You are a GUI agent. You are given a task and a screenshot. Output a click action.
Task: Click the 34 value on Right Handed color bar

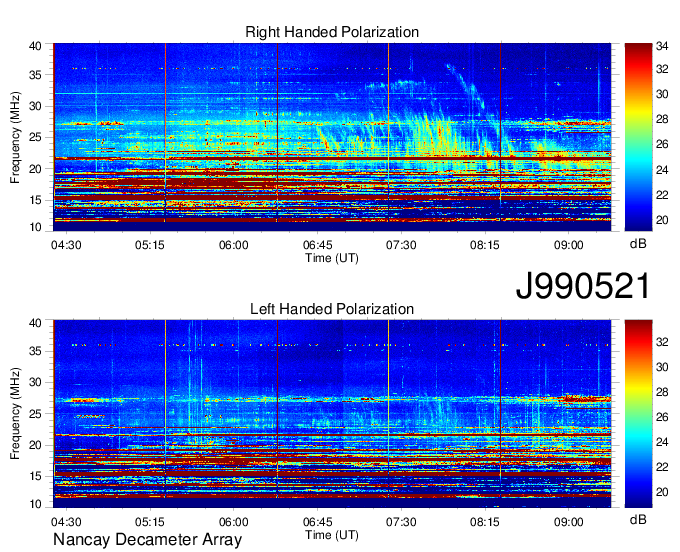tap(662, 46)
